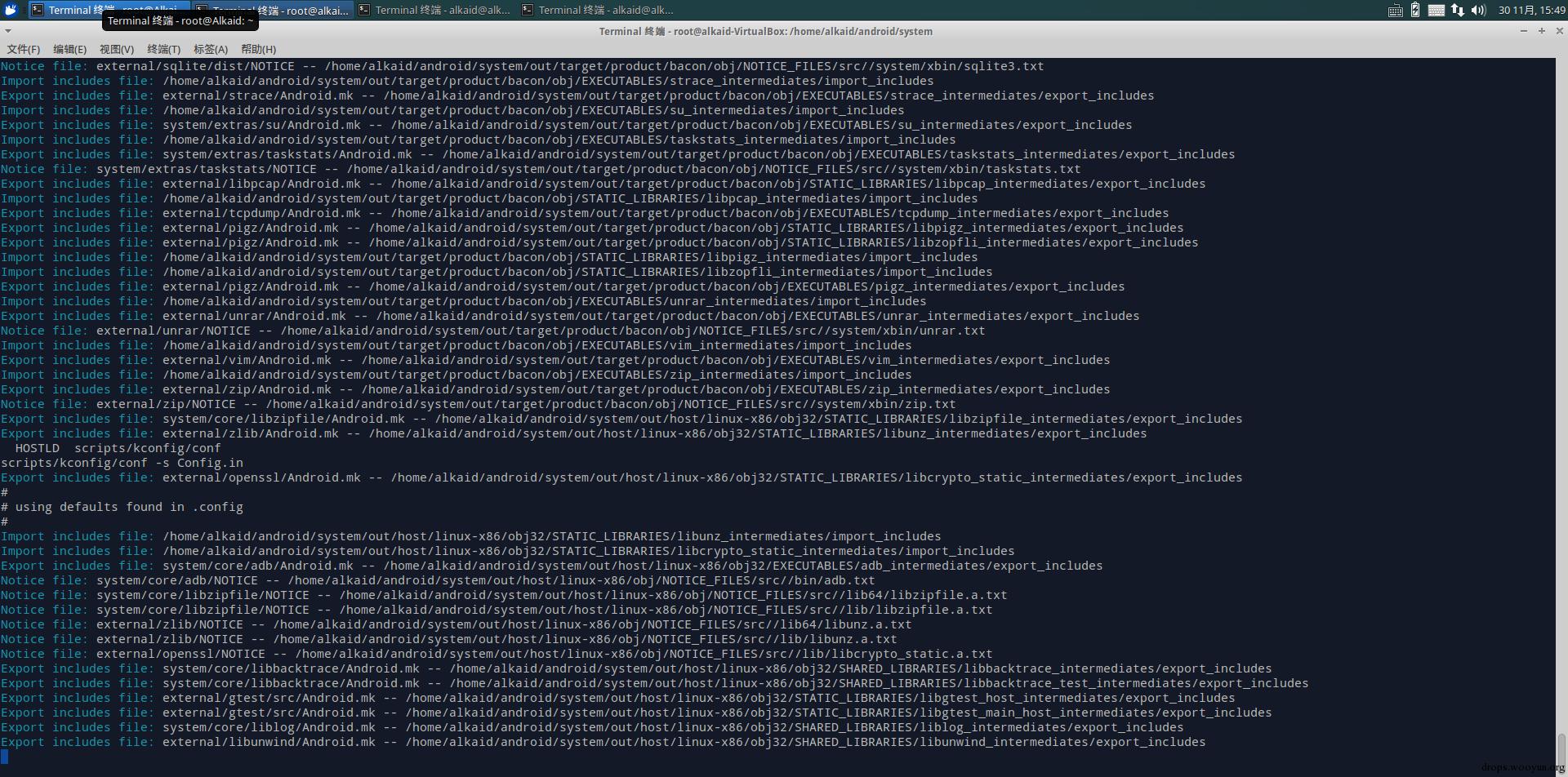Viewport: 1568px width, 777px height.
Task: Open the battery power indicator
Action: 1415,11
